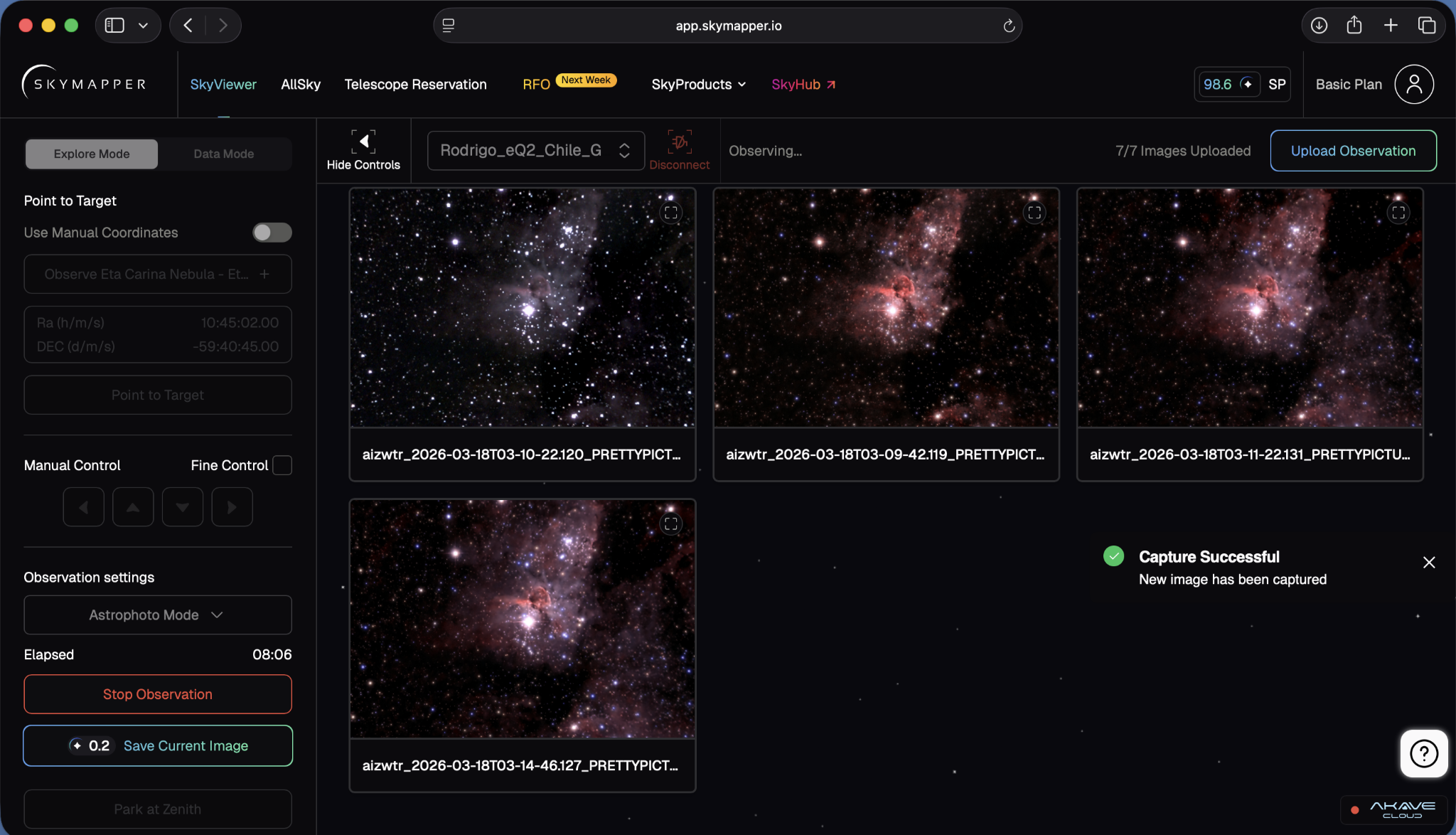Image resolution: width=1456 pixels, height=835 pixels.
Task: Enable the Fine Control checkbox
Action: pos(282,465)
